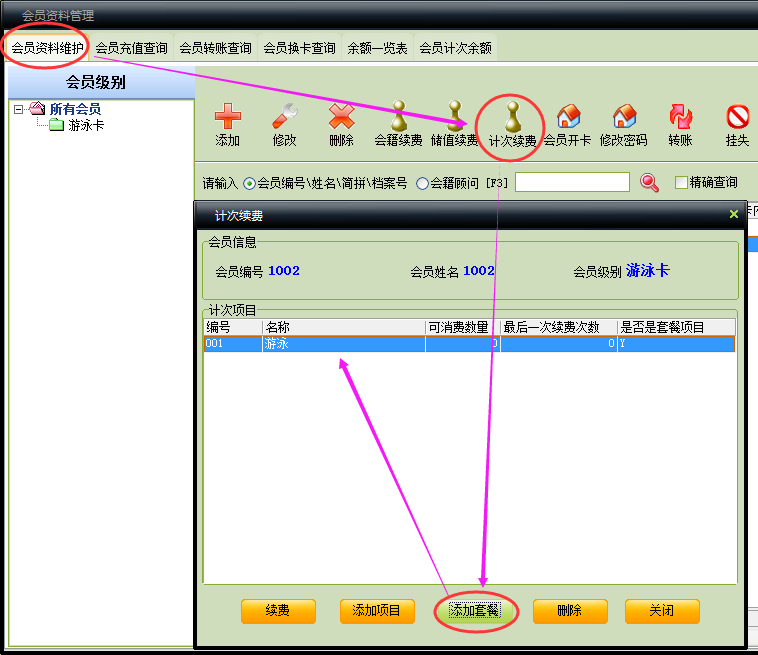The image size is (758, 655).
Task: Click the Y cell in the 是否是套餐项目 column
Action: pos(676,344)
